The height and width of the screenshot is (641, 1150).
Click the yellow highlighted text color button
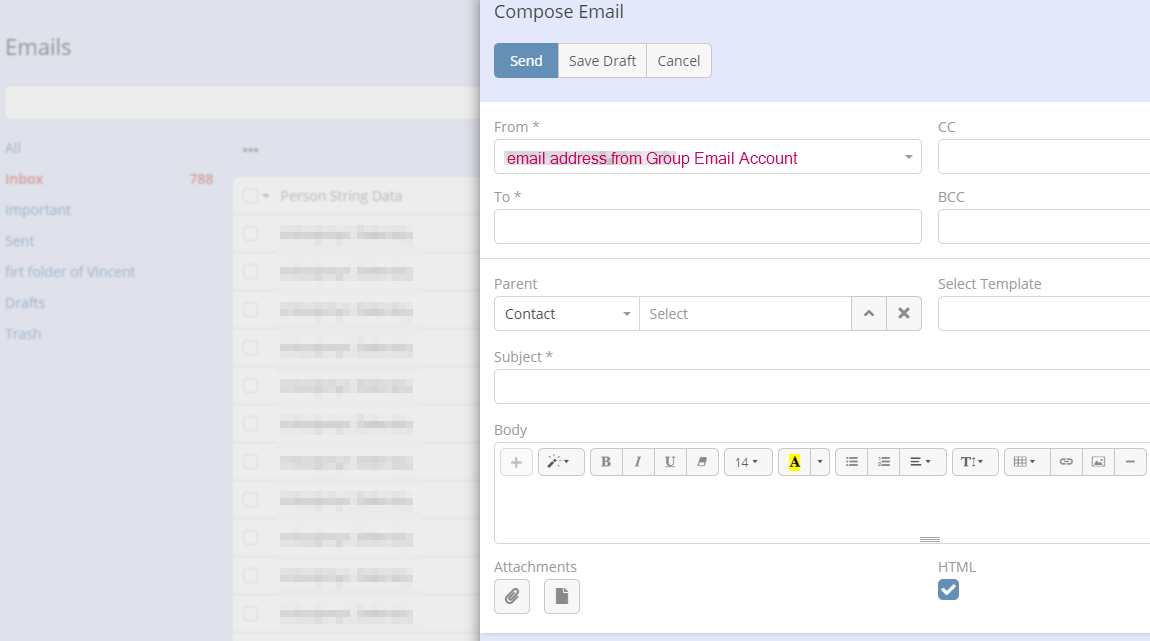(x=794, y=462)
